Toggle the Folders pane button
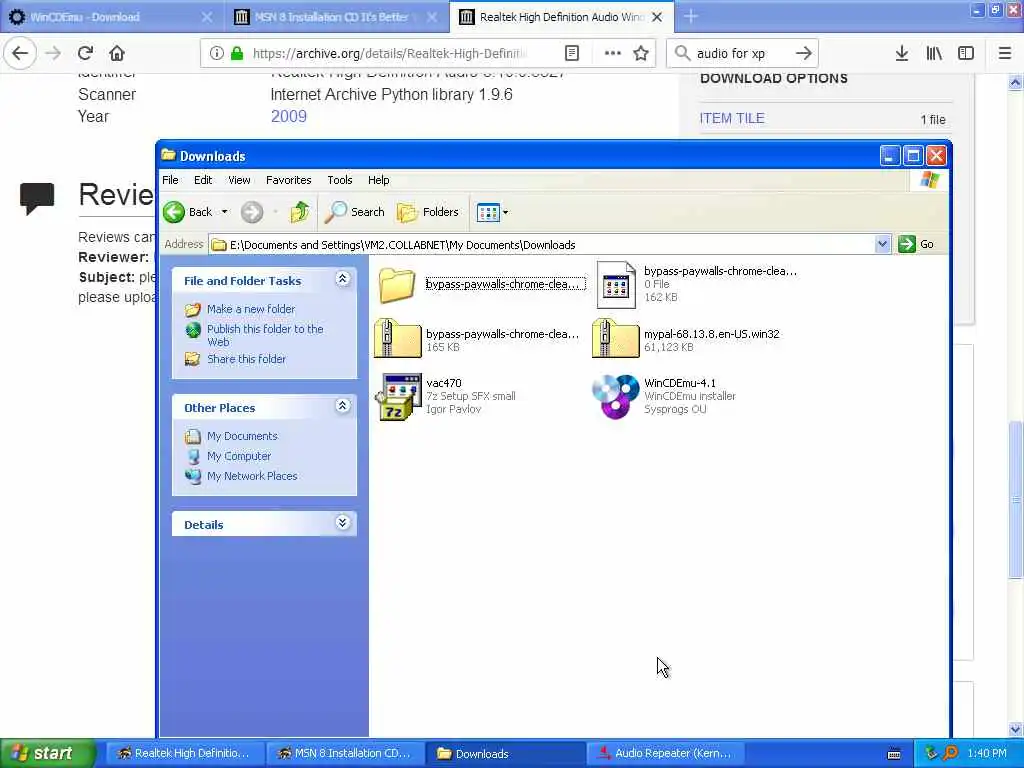 pyautogui.click(x=428, y=212)
